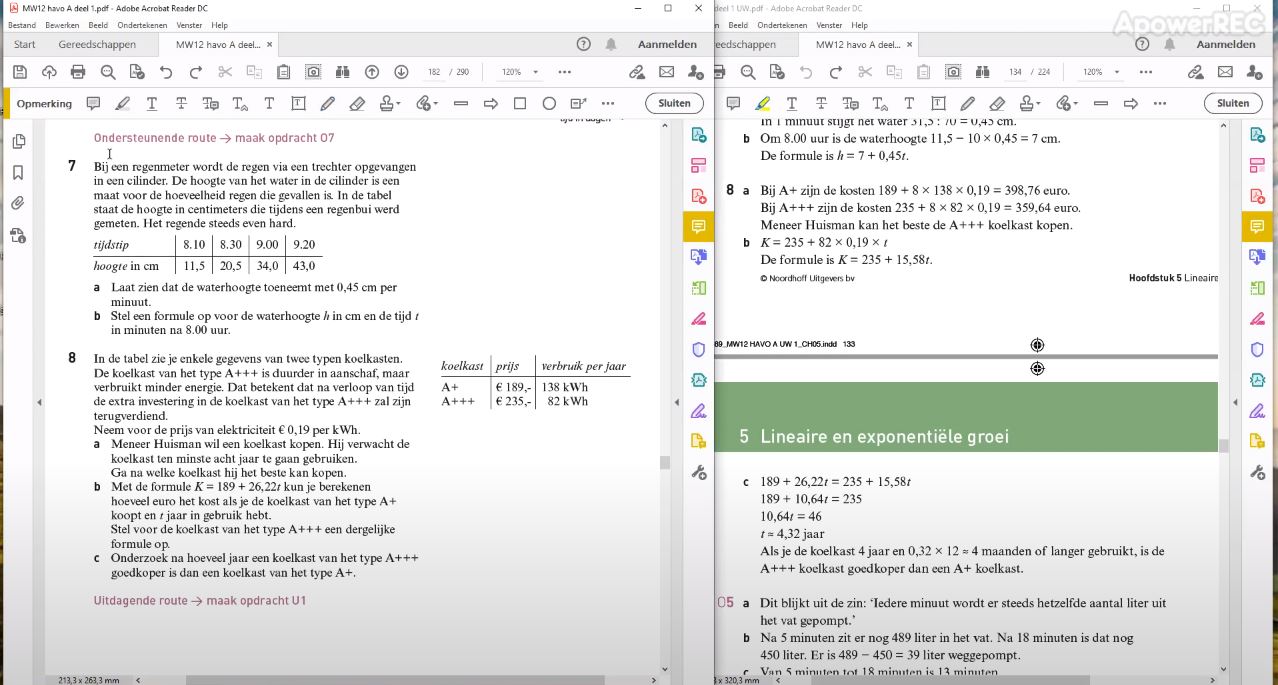This screenshot has height=685, width=1278.
Task: Open Comment tool highlighted in the middle tools pane
Action: point(699,227)
